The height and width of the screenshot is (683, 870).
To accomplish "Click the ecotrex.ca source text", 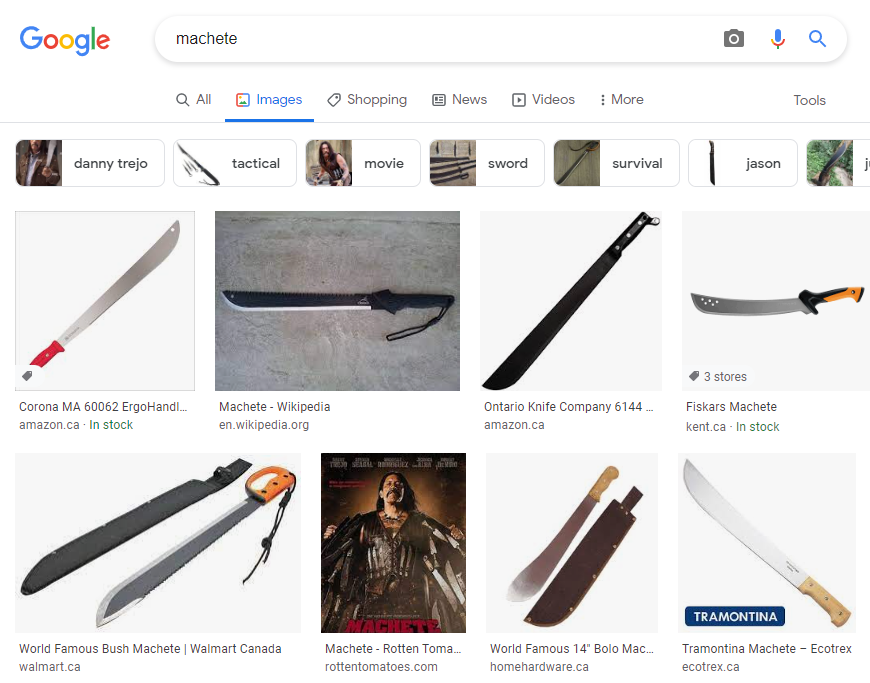I will 711,667.
